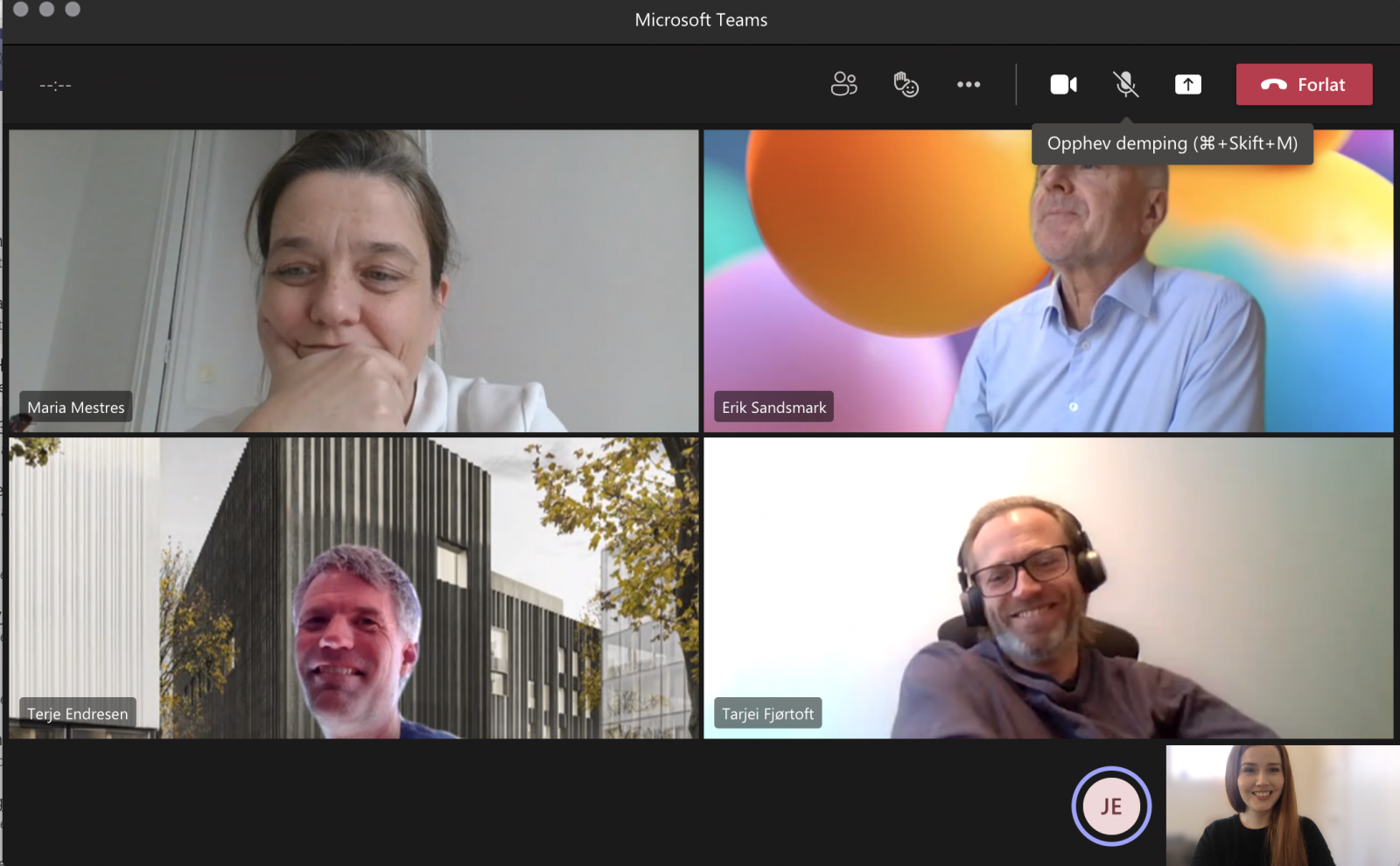The height and width of the screenshot is (866, 1400).
Task: Select Erik Sandsmark video tile
Action: coord(1048,281)
